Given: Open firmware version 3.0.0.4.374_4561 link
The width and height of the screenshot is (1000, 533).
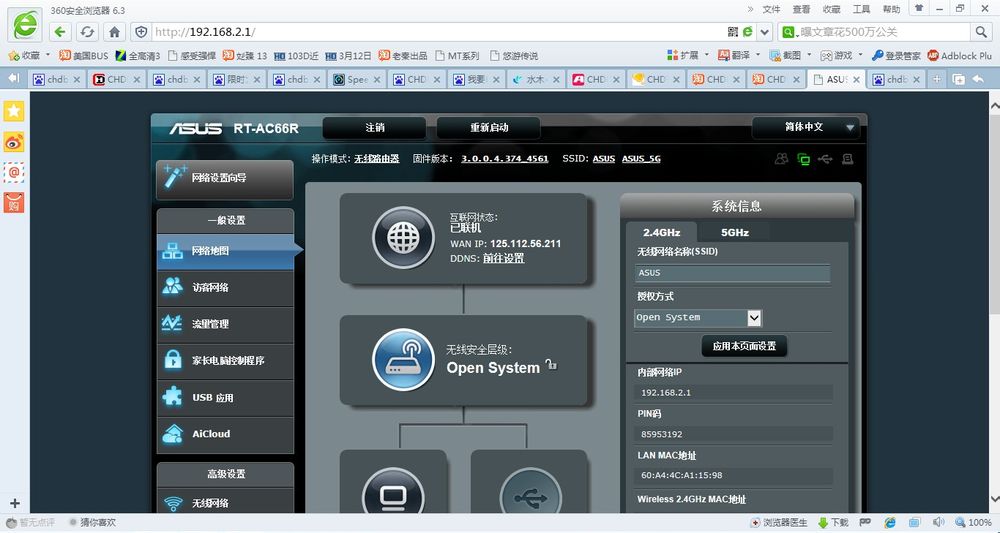Looking at the screenshot, I should point(504,159).
